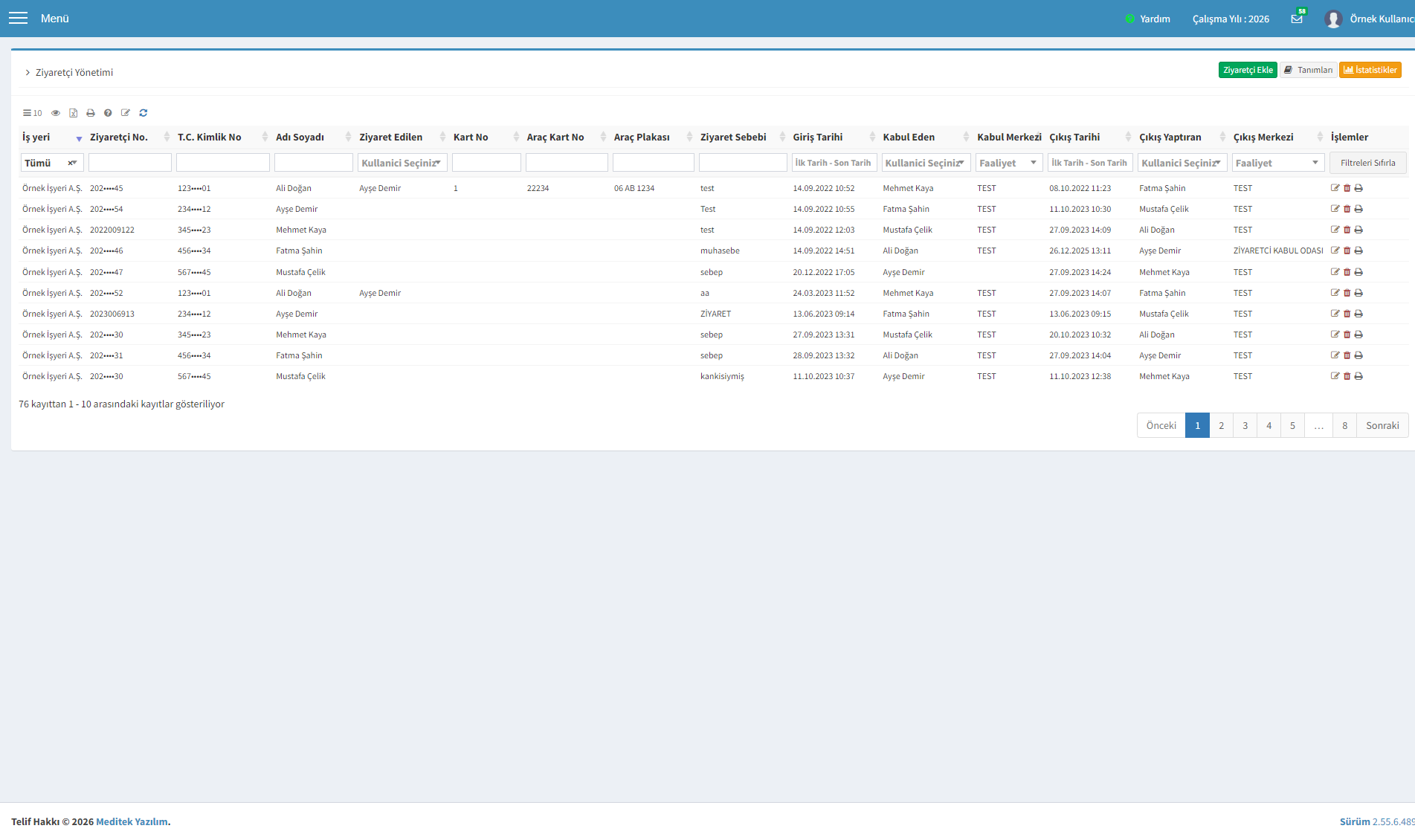Open Kabul Merkezi Faaliyet dropdown
1415x840 pixels.
[1009, 163]
